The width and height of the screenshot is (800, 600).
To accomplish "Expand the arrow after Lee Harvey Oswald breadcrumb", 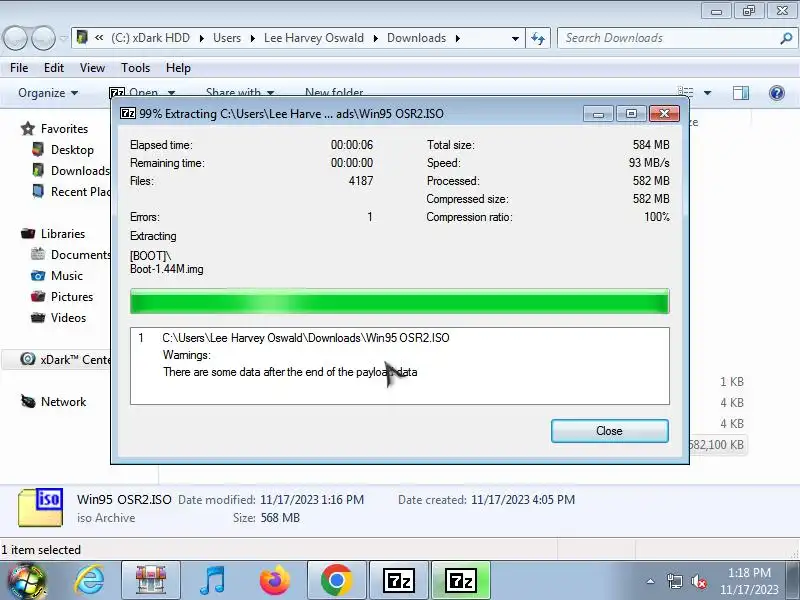I will pyautogui.click(x=376, y=38).
